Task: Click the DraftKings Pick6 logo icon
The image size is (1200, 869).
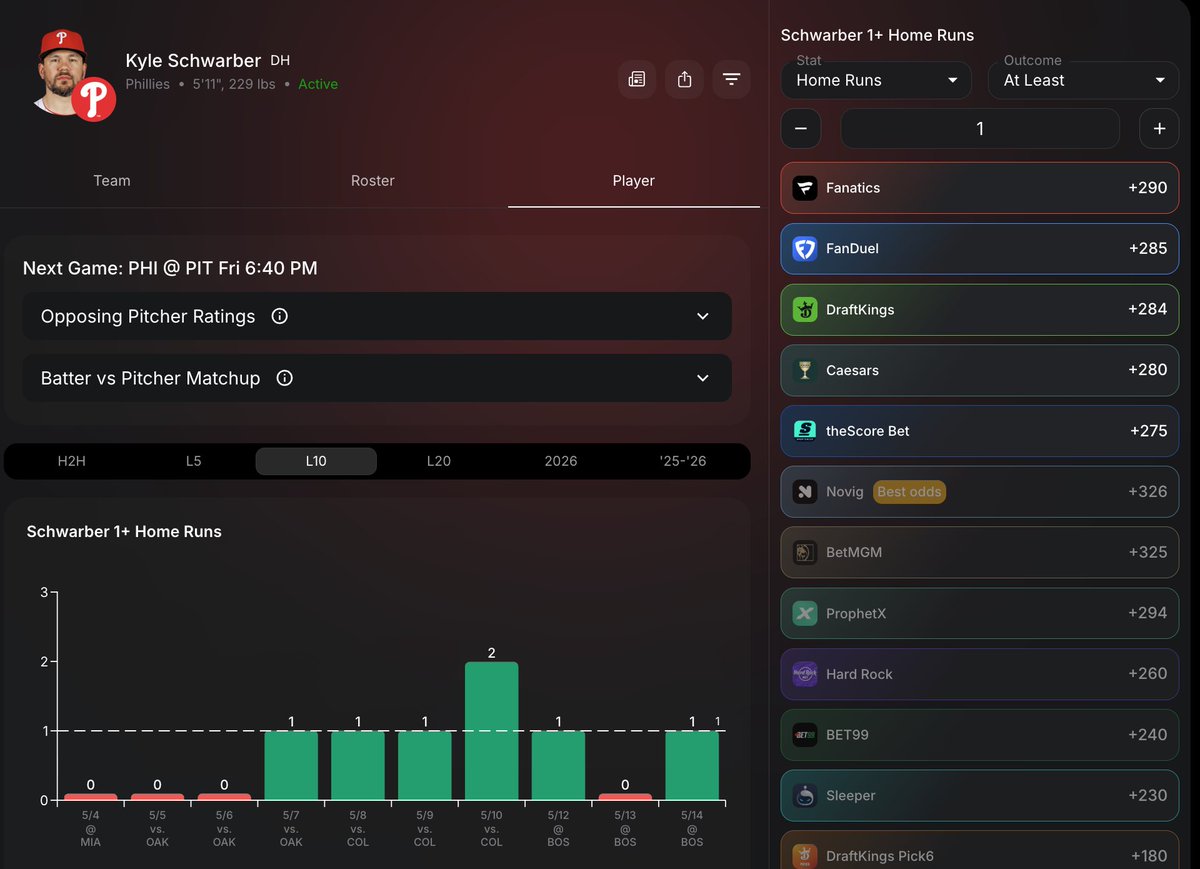Action: [x=805, y=856]
